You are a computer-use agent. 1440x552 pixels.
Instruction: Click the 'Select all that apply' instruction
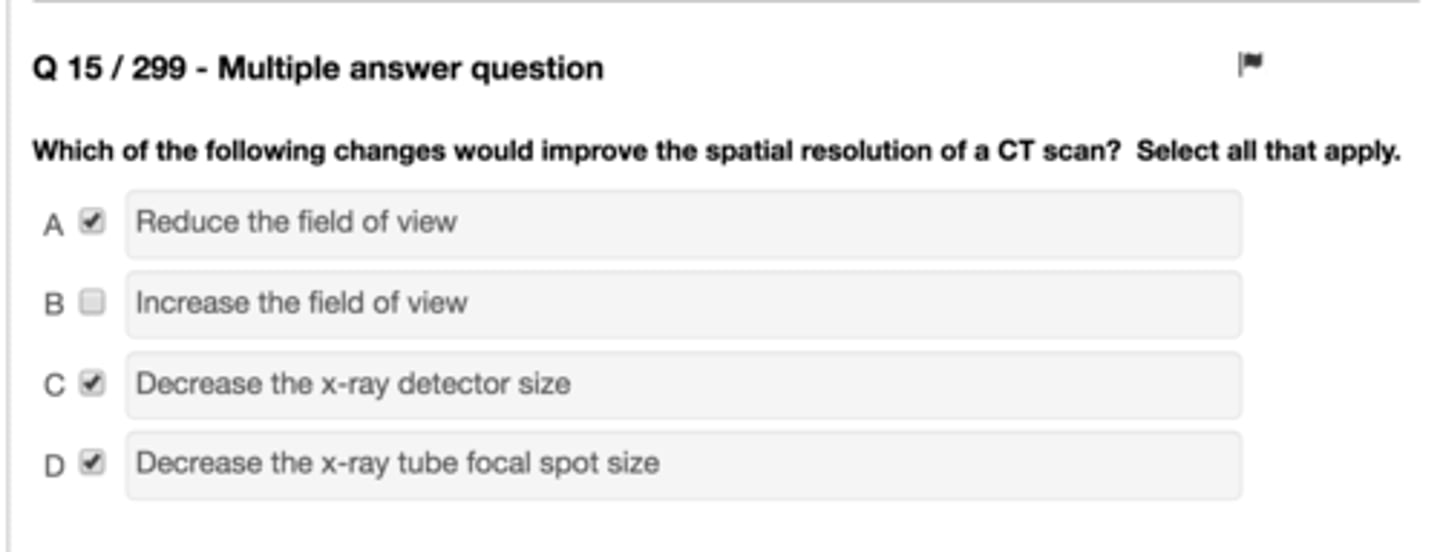pyautogui.click(x=1268, y=152)
